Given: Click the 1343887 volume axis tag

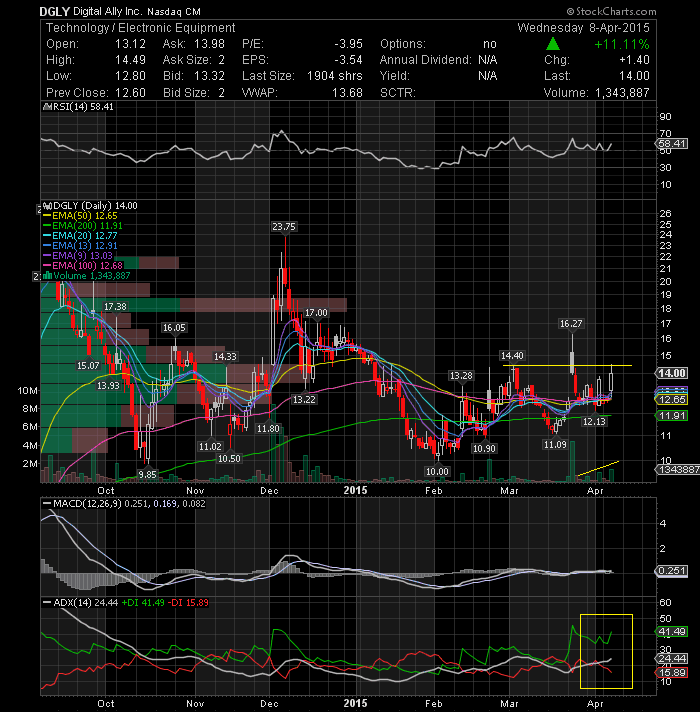Looking at the screenshot, I should [x=677, y=470].
